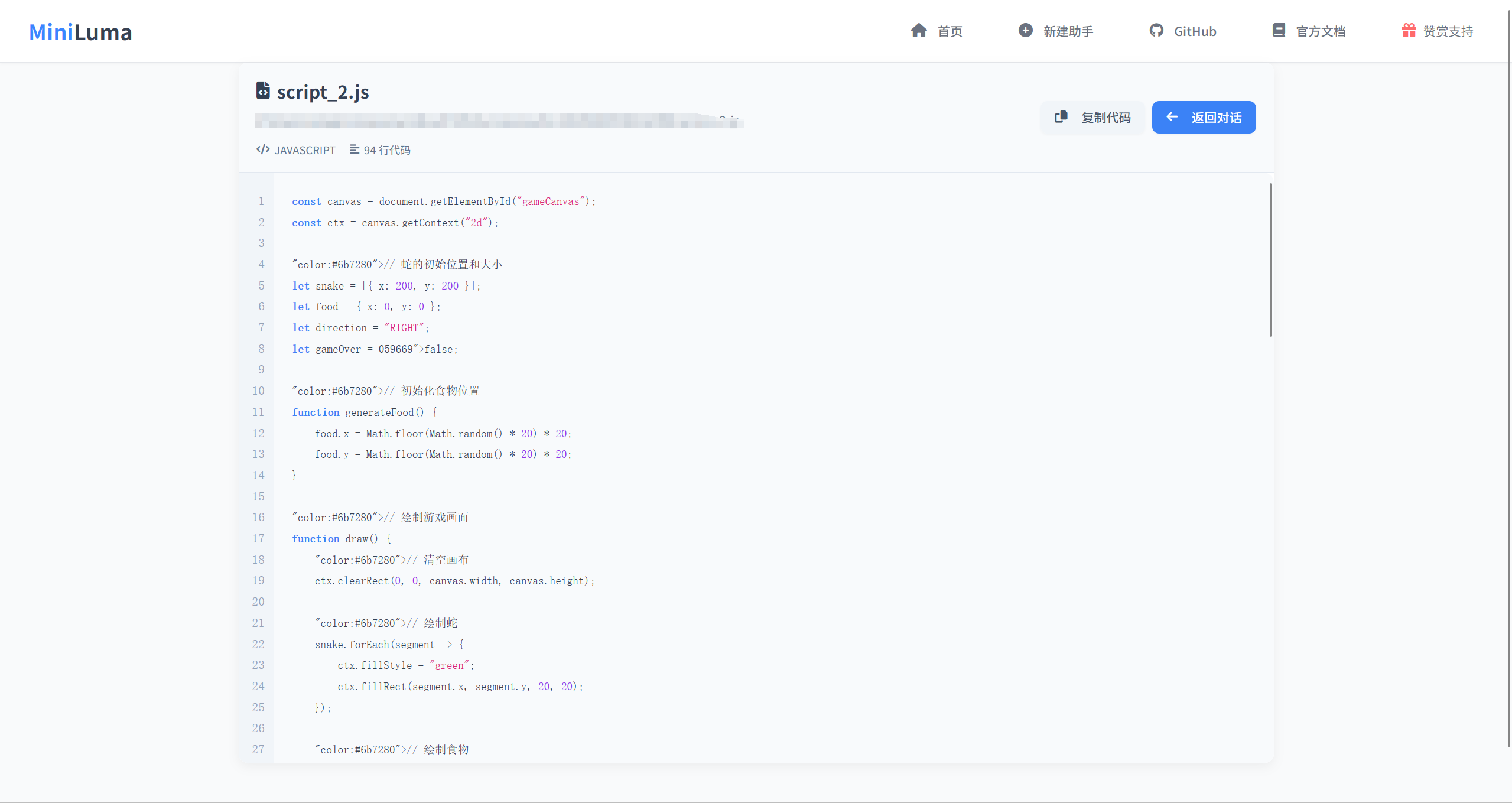Image resolution: width=1512 pixels, height=803 pixels.
Task: Click the red gift icon
Action: click(1409, 31)
